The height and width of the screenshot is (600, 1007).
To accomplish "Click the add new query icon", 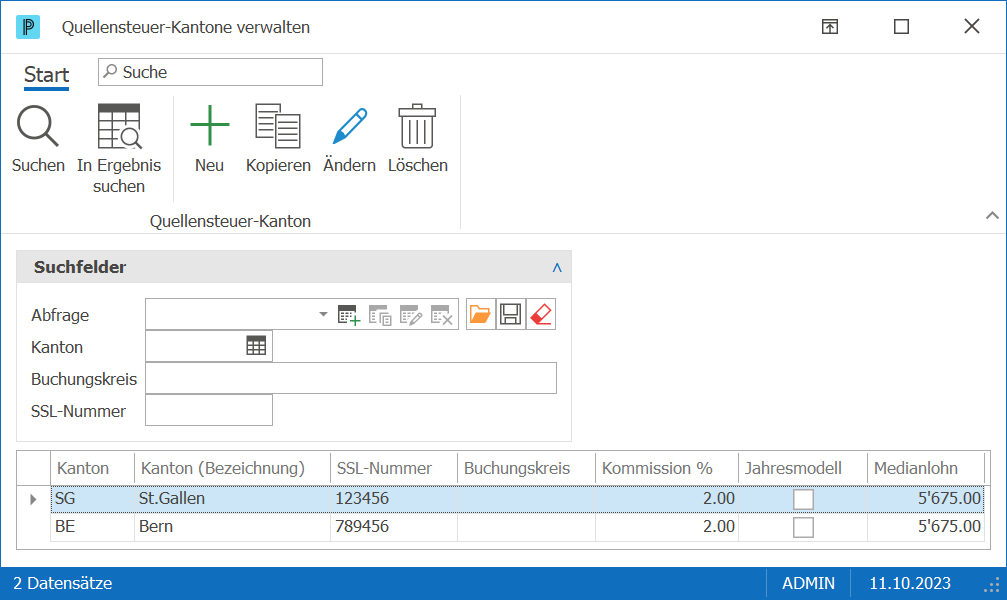I will point(349,315).
